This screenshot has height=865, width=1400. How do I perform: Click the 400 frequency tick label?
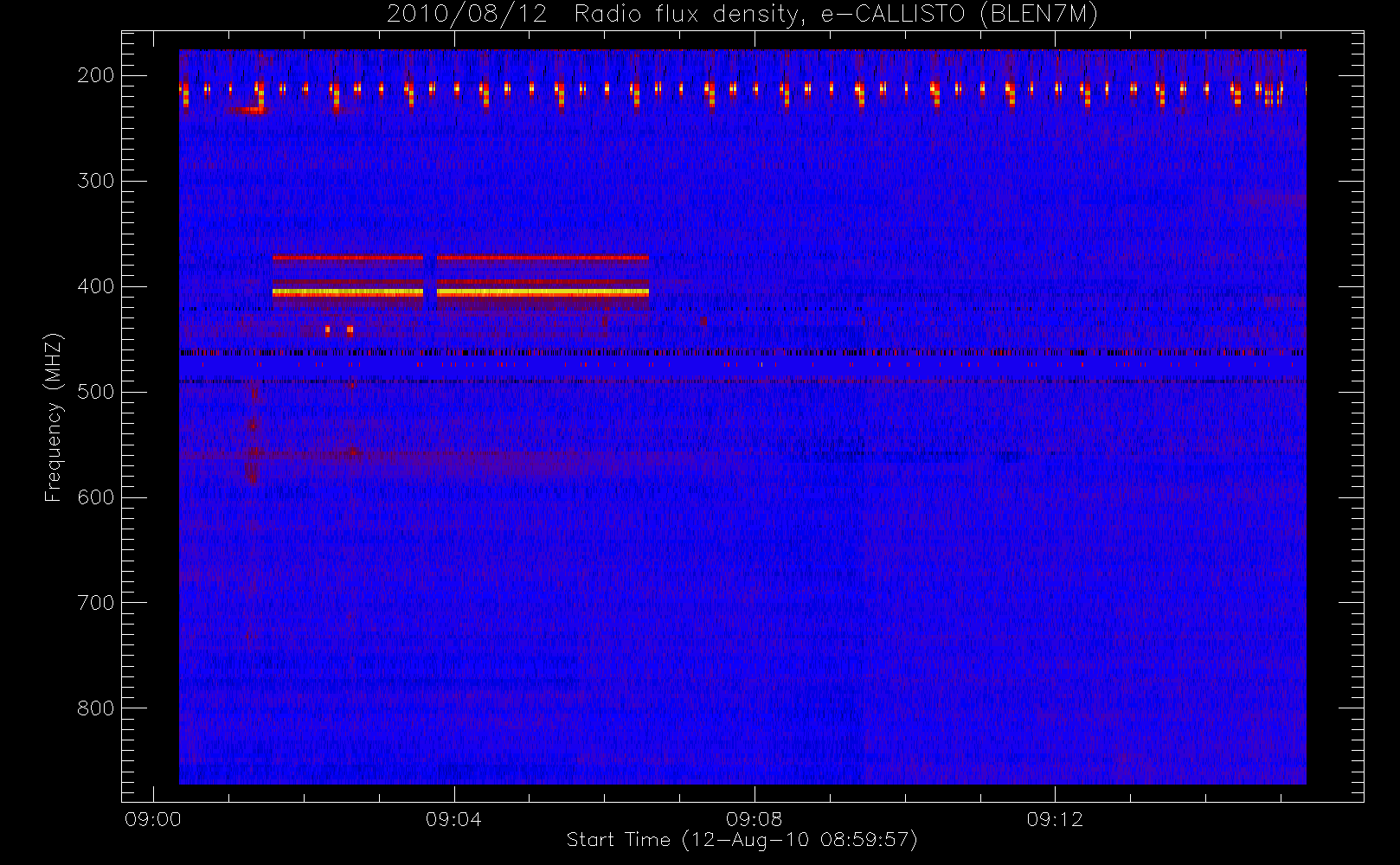(x=96, y=286)
